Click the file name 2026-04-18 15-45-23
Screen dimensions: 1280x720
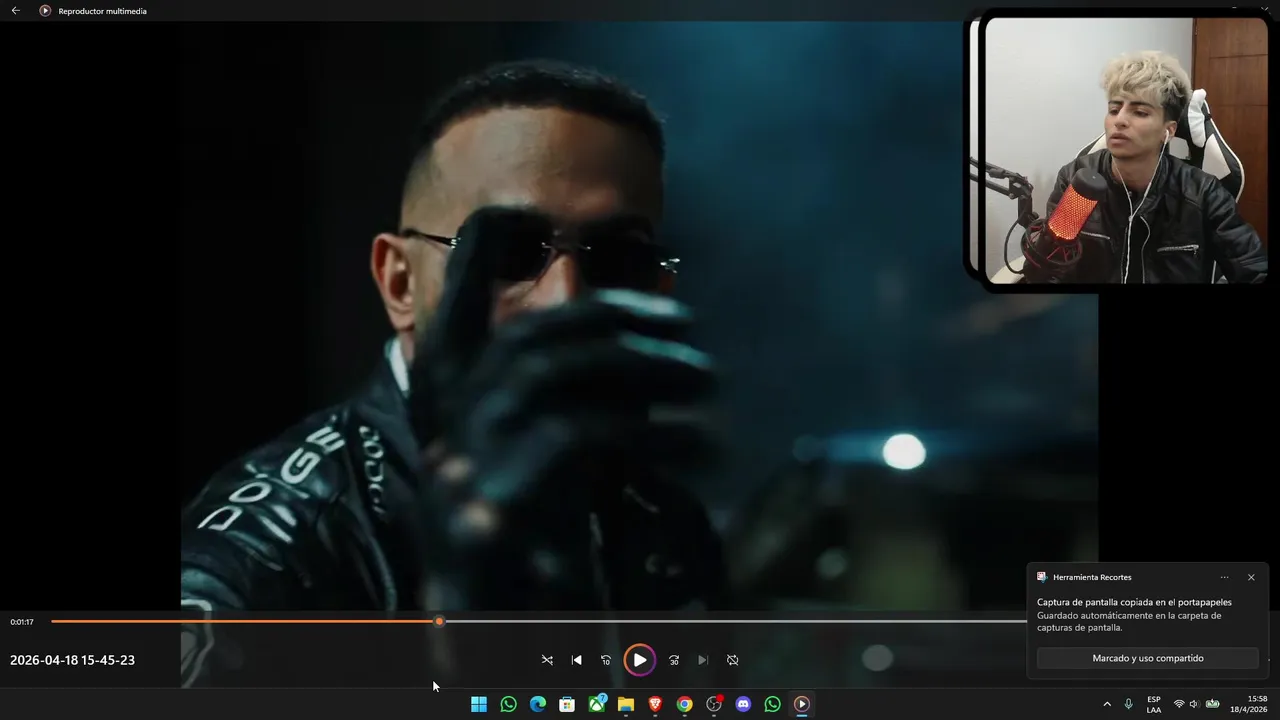(x=72, y=660)
